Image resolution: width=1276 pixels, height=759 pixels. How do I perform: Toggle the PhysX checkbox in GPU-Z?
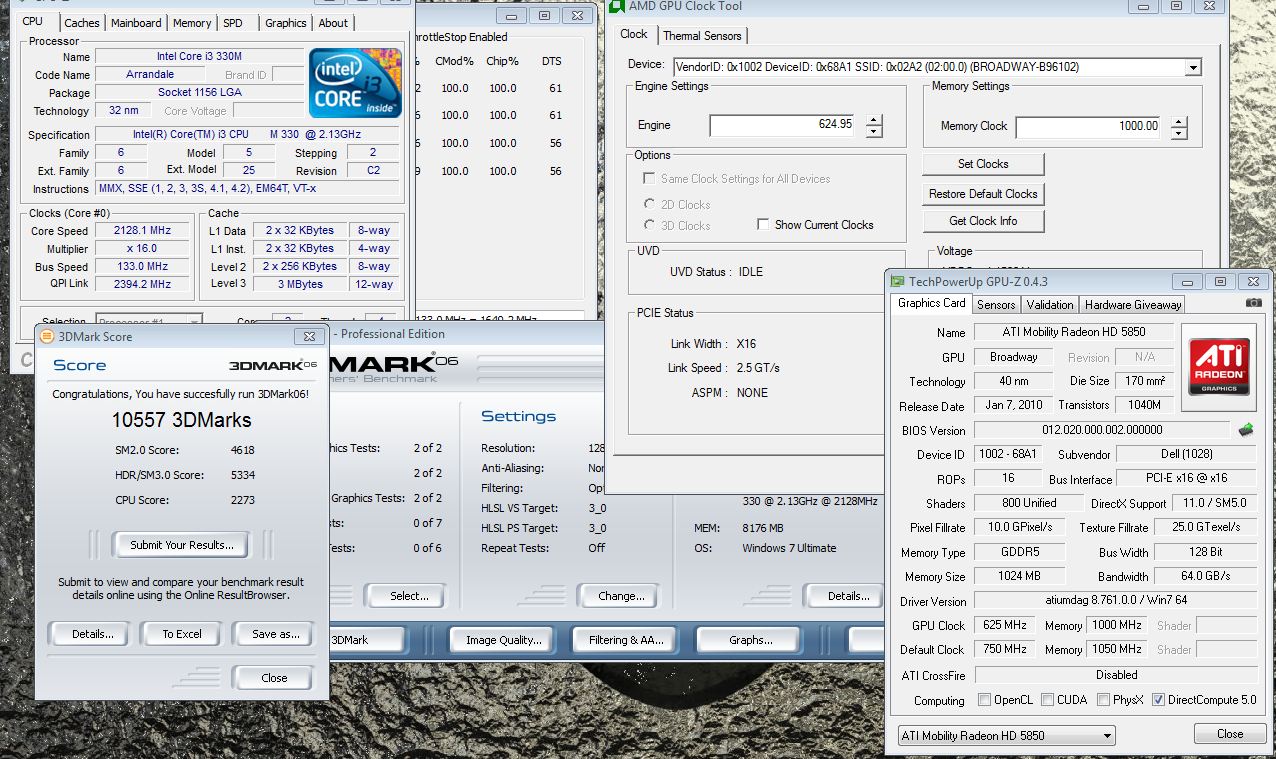tap(1103, 700)
